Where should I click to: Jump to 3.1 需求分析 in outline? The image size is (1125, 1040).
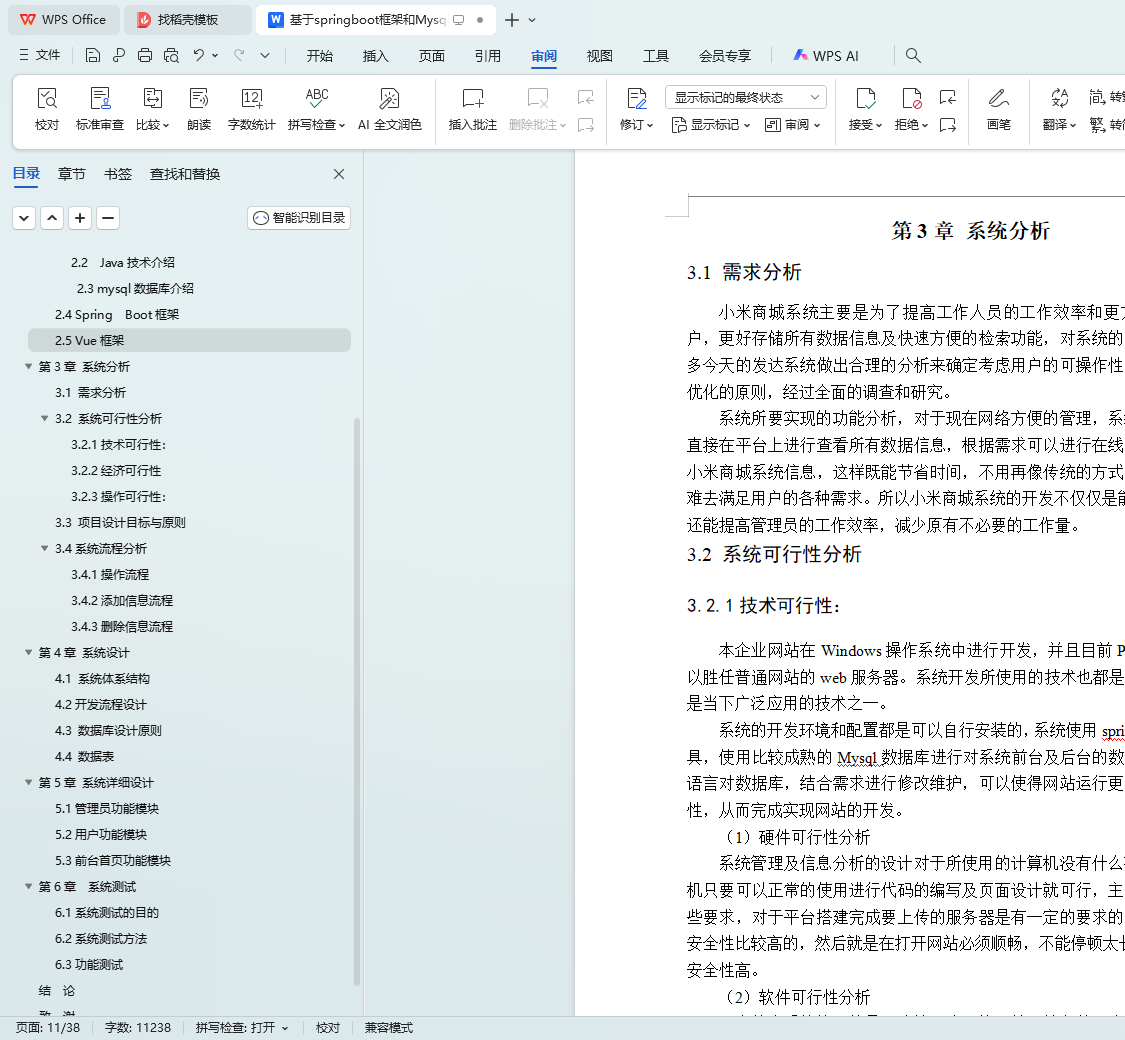(90, 392)
